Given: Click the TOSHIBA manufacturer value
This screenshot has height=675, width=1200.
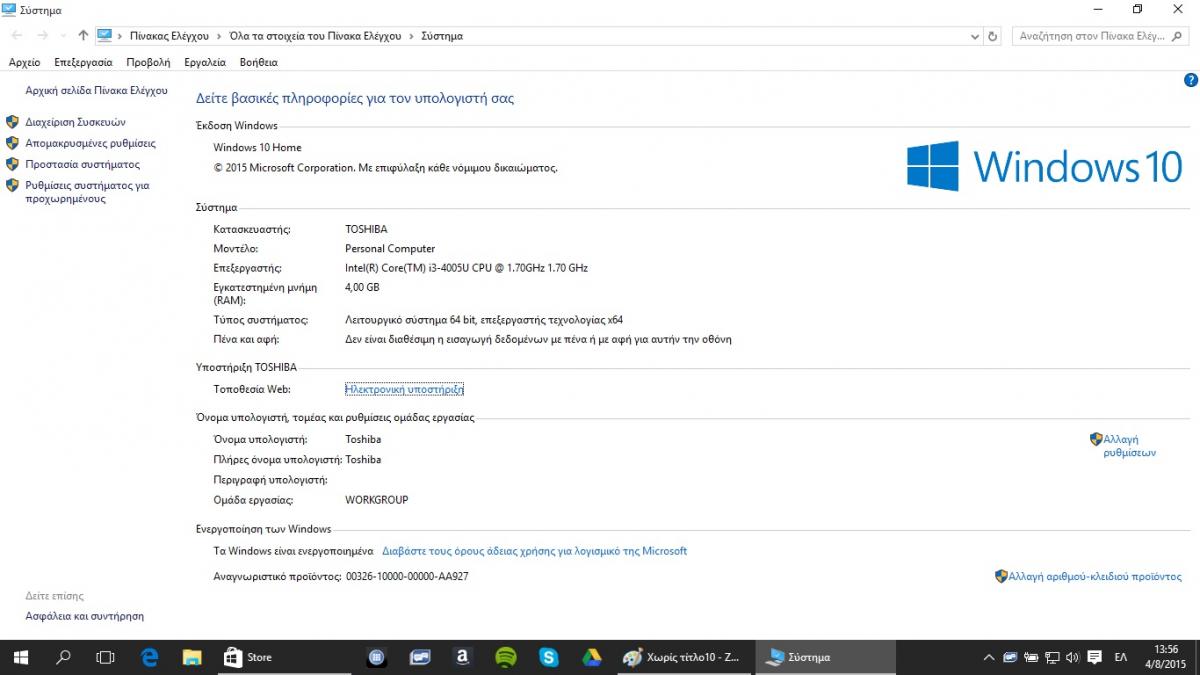Looking at the screenshot, I should coord(366,229).
